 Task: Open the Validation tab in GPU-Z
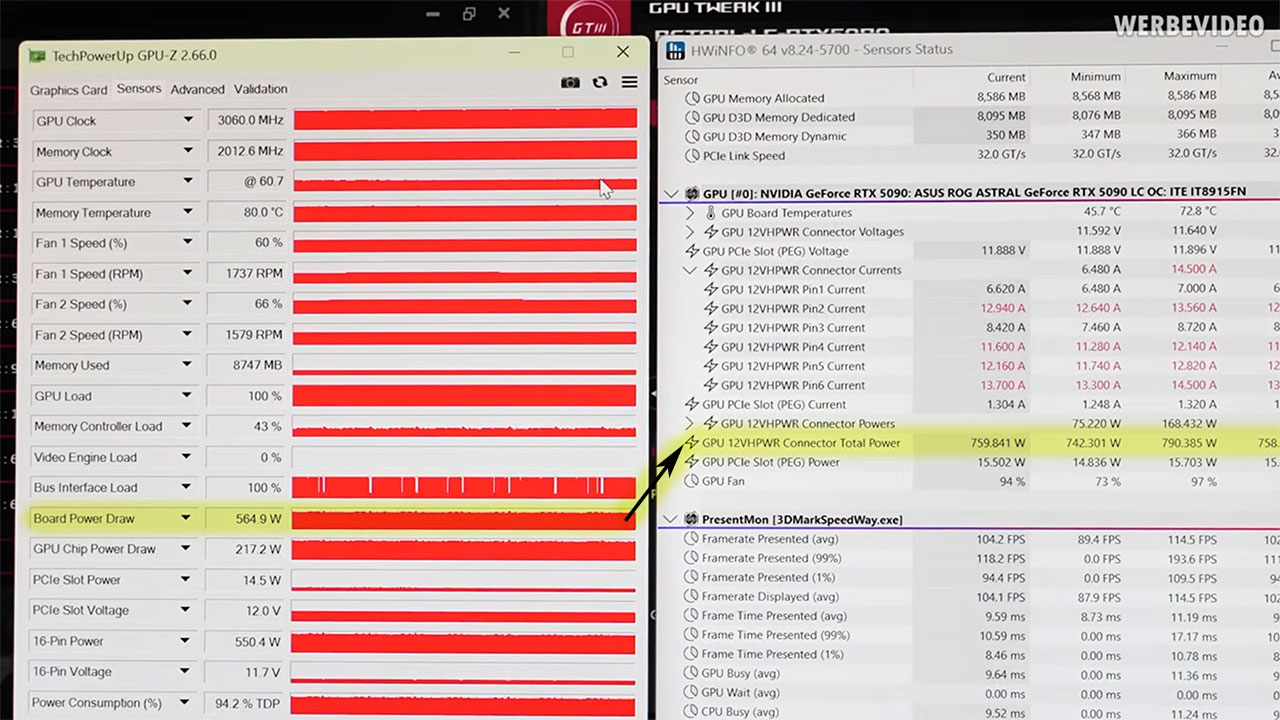pos(261,89)
